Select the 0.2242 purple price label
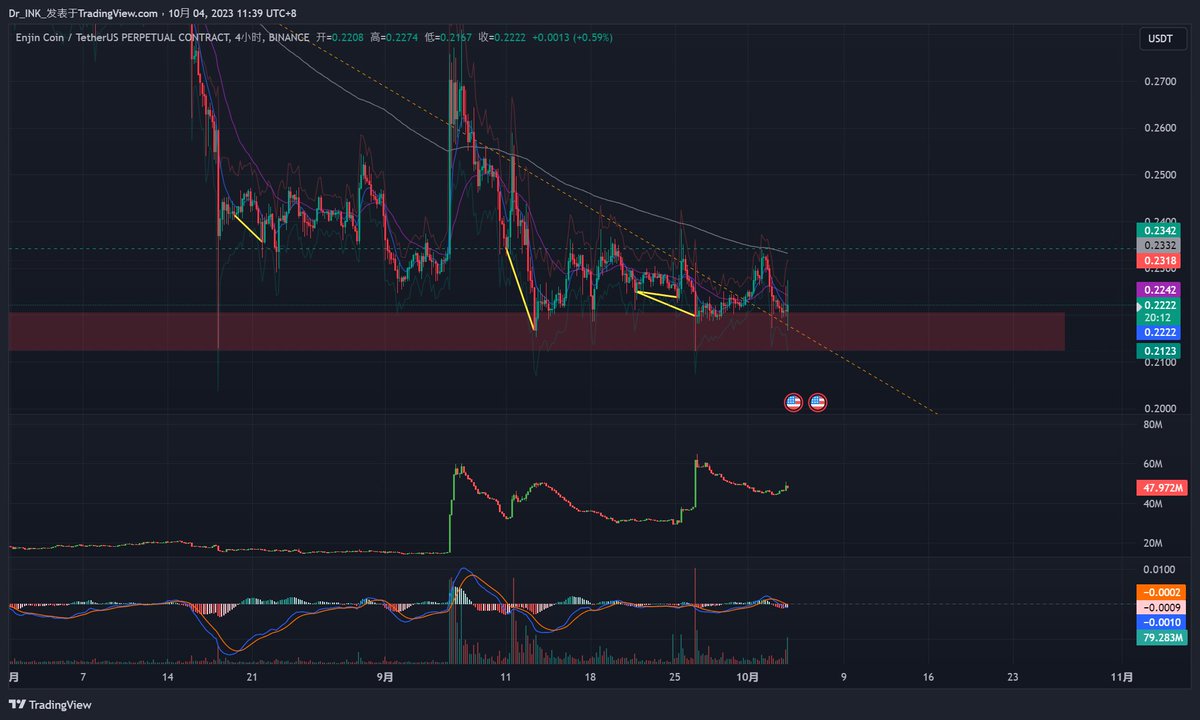The image size is (1200, 720). [1160, 289]
